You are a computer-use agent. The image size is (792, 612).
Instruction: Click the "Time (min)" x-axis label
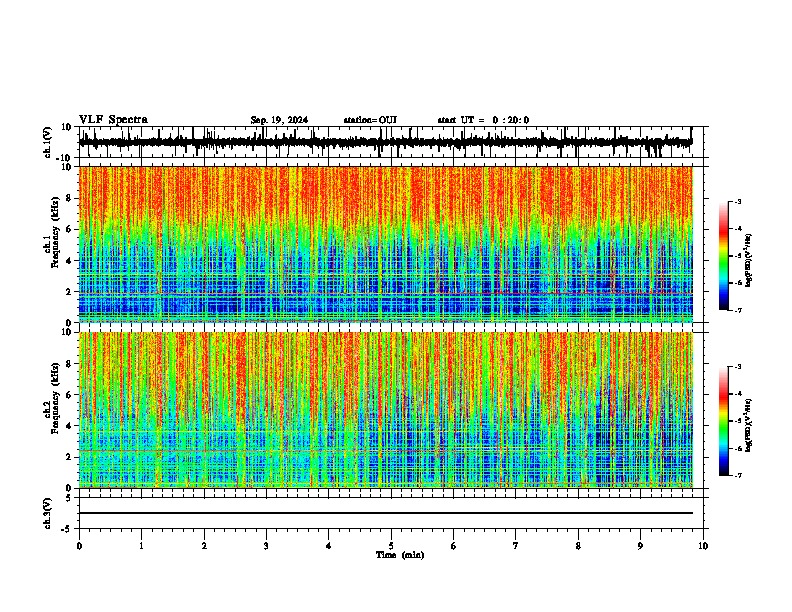[x=400, y=555]
